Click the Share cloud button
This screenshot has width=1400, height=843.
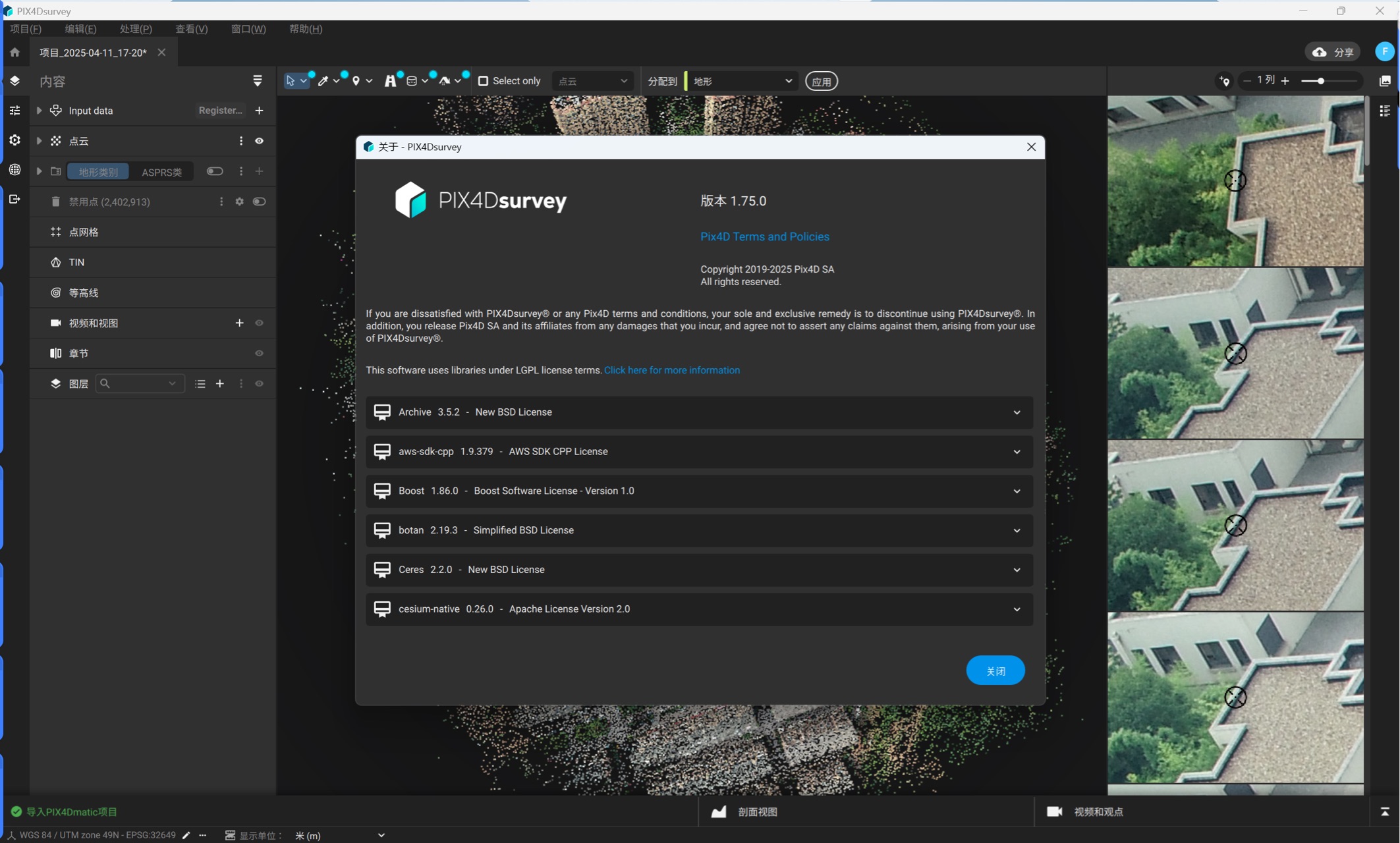pos(1333,52)
